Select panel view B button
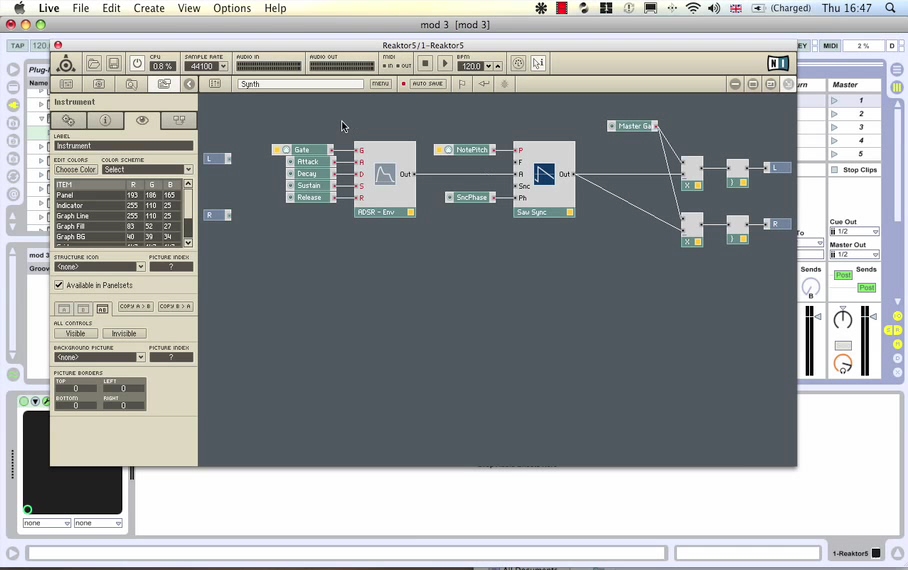The image size is (908, 570). point(83,308)
